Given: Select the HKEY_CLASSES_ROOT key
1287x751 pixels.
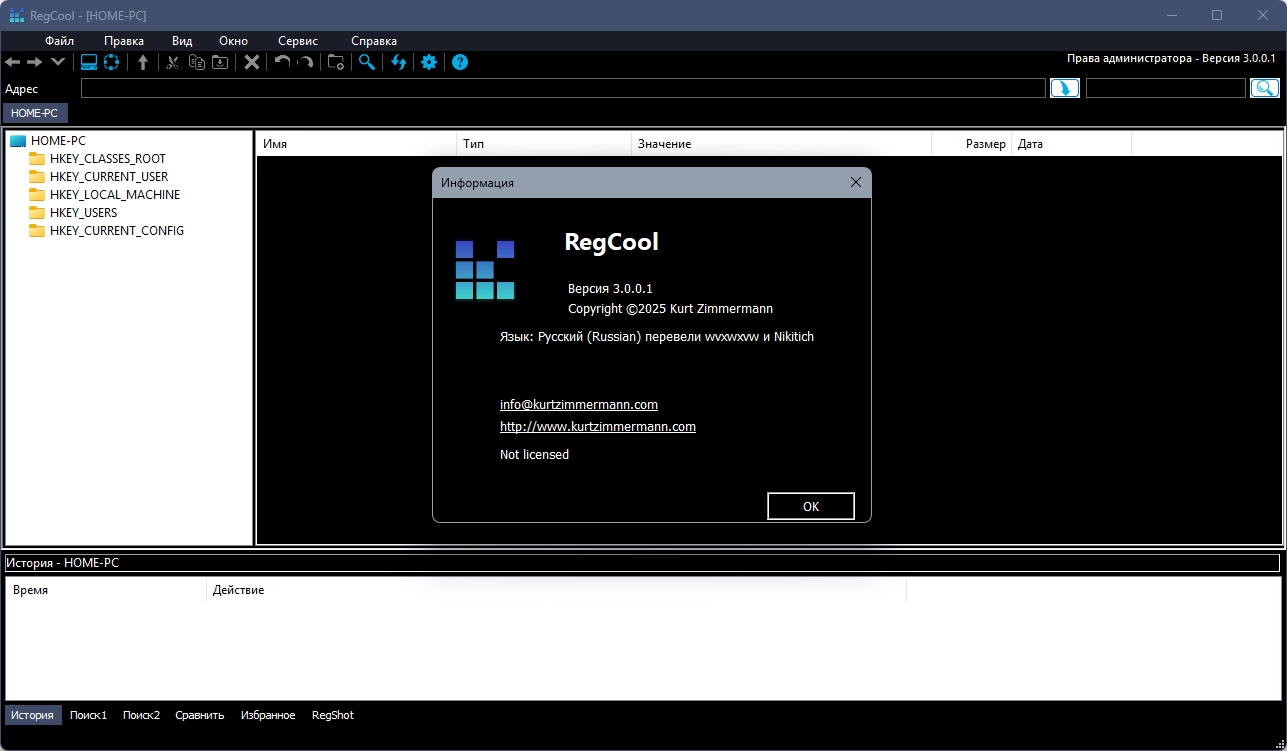Looking at the screenshot, I should pyautogui.click(x=107, y=159).
